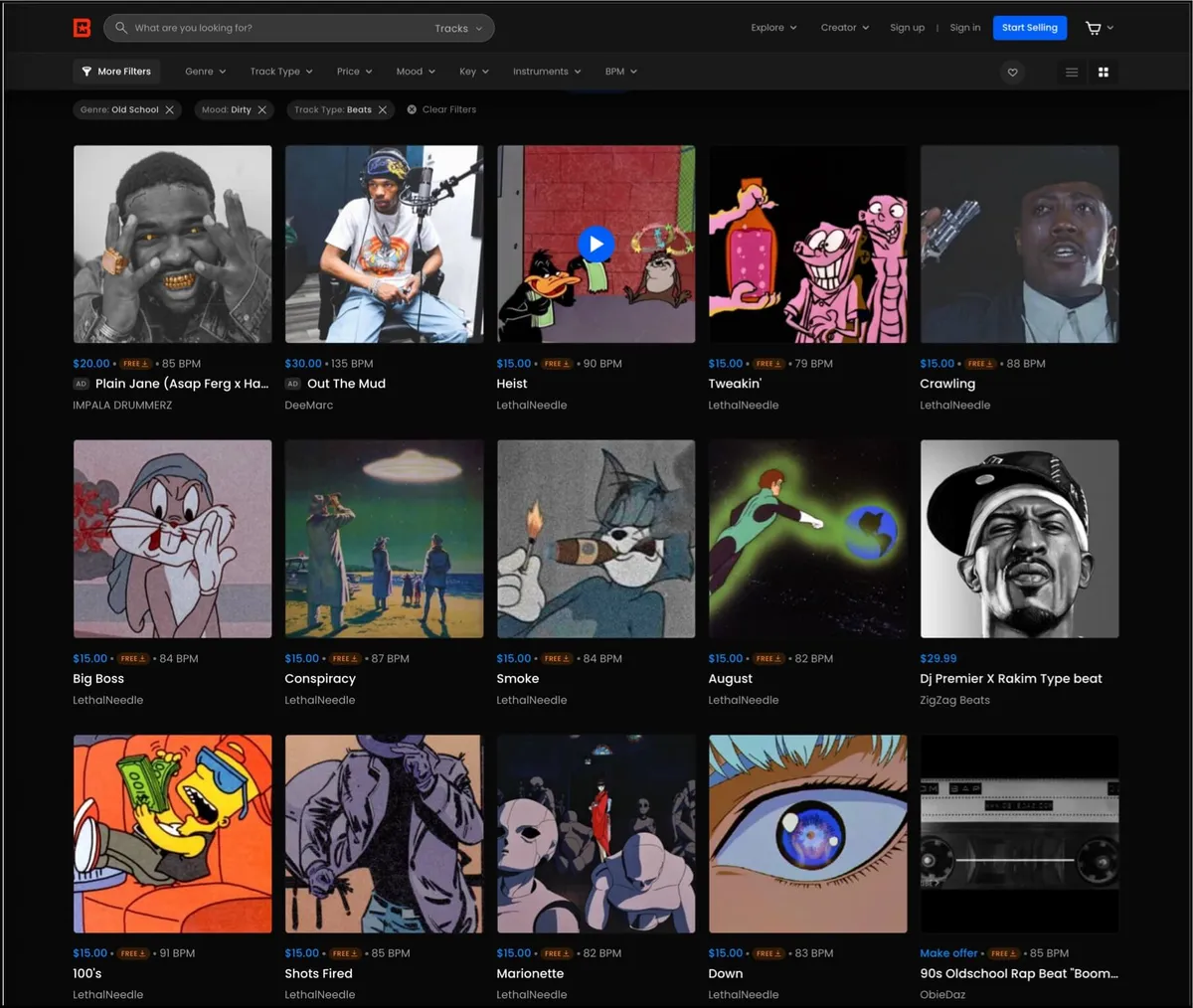Open the Tracks search category dropdown
Viewport: 1193px width, 1008px height.
click(458, 28)
